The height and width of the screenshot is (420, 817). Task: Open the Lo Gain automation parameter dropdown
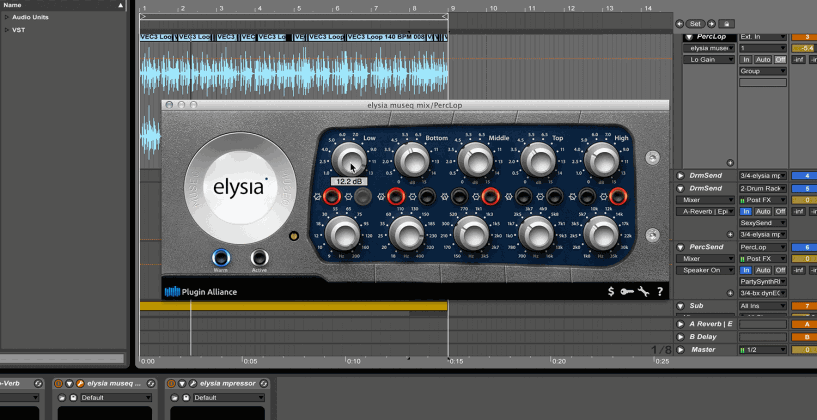coord(709,59)
